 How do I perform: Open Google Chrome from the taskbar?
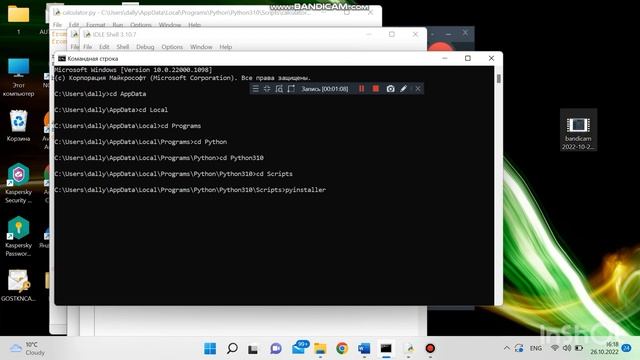(342, 348)
